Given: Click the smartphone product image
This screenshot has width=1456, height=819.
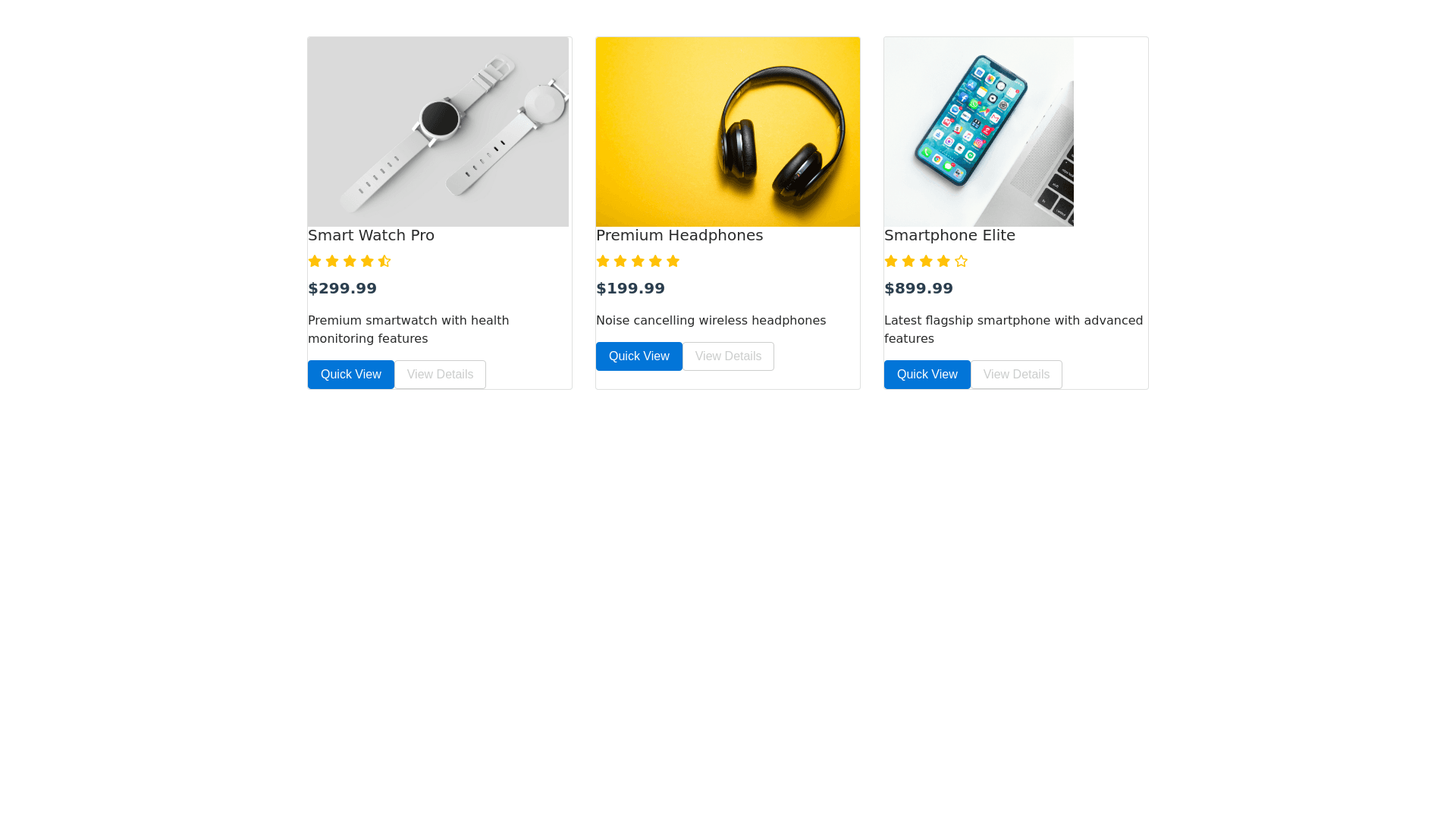Looking at the screenshot, I should (979, 132).
